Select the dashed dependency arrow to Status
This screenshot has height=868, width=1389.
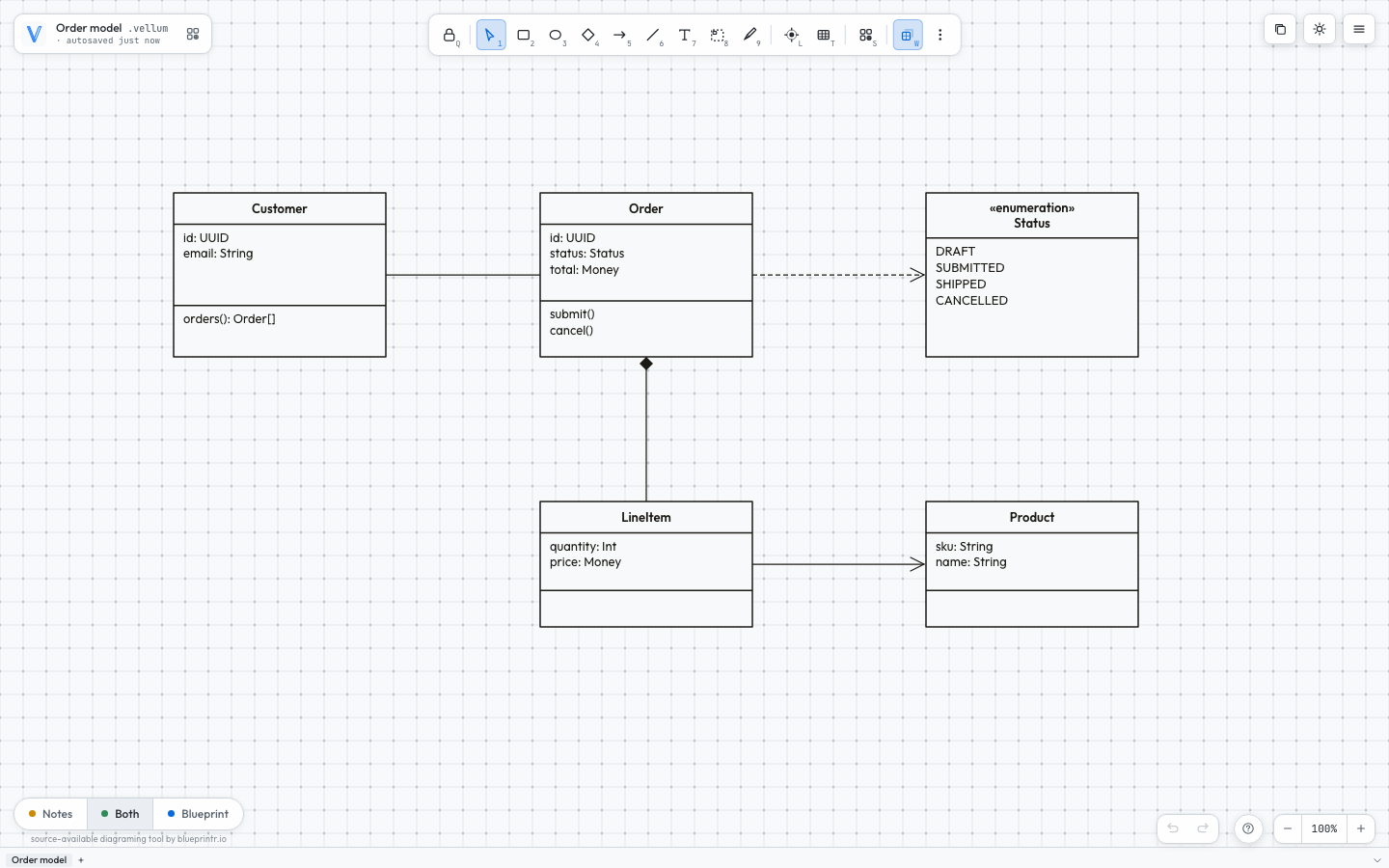(x=839, y=275)
